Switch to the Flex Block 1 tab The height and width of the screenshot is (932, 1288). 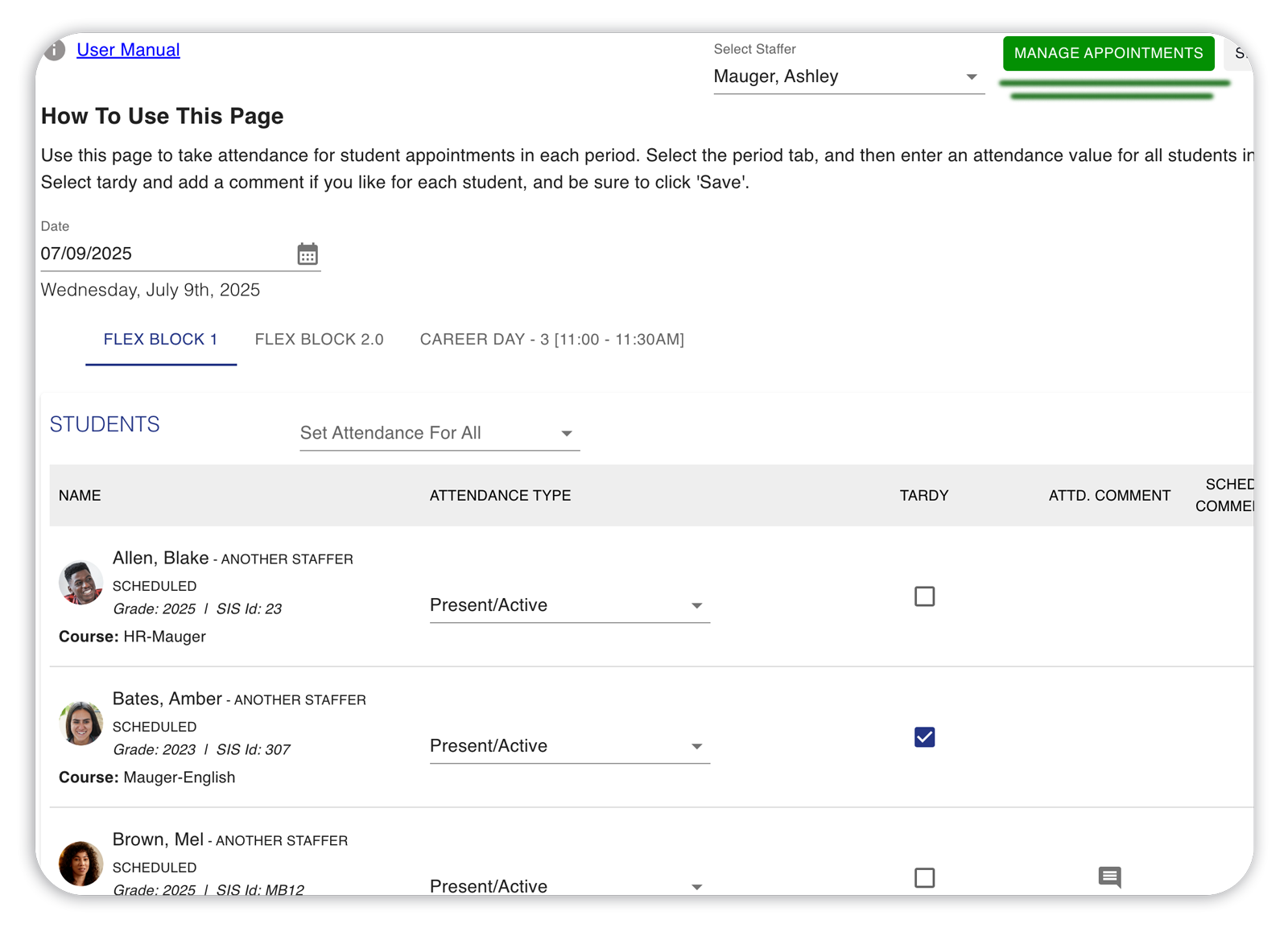[x=161, y=340]
